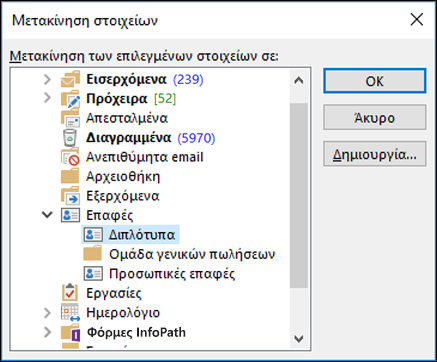Click the (239) unread count
Viewport: 437px width, 362px height.
188,79
